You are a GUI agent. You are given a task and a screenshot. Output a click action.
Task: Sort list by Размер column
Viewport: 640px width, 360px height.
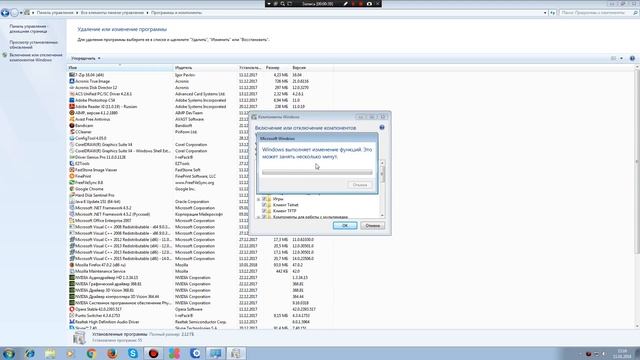pos(277,68)
